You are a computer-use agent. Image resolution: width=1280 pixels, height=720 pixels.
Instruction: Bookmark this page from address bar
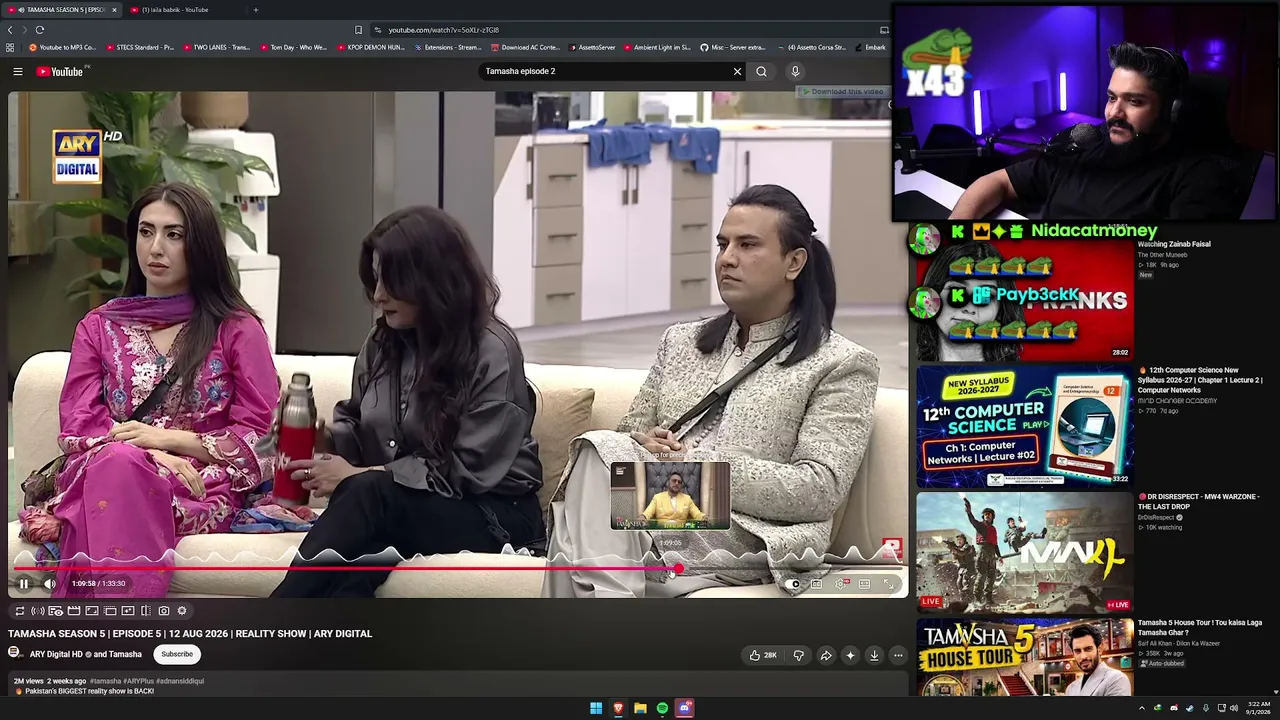(358, 30)
